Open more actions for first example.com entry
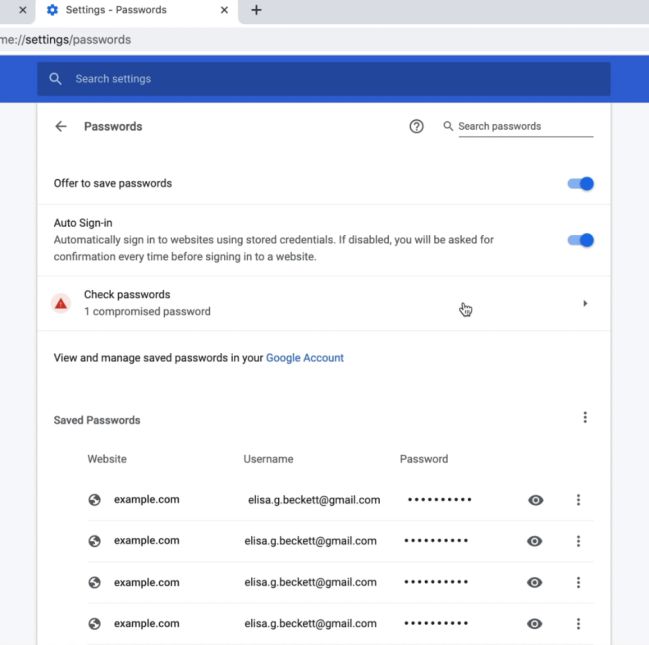The width and height of the screenshot is (649, 645). [578, 500]
